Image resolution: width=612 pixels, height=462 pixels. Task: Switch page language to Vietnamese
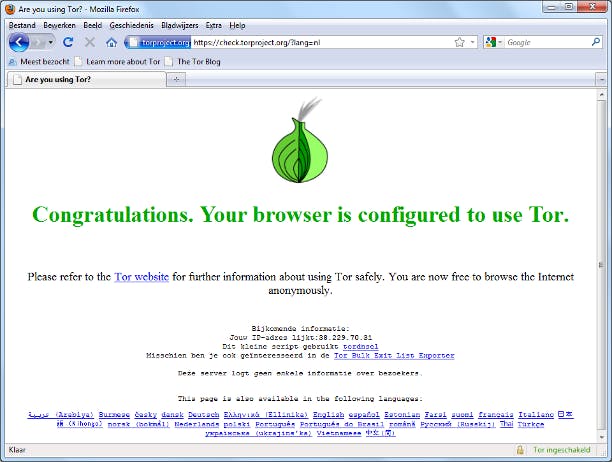pos(339,434)
